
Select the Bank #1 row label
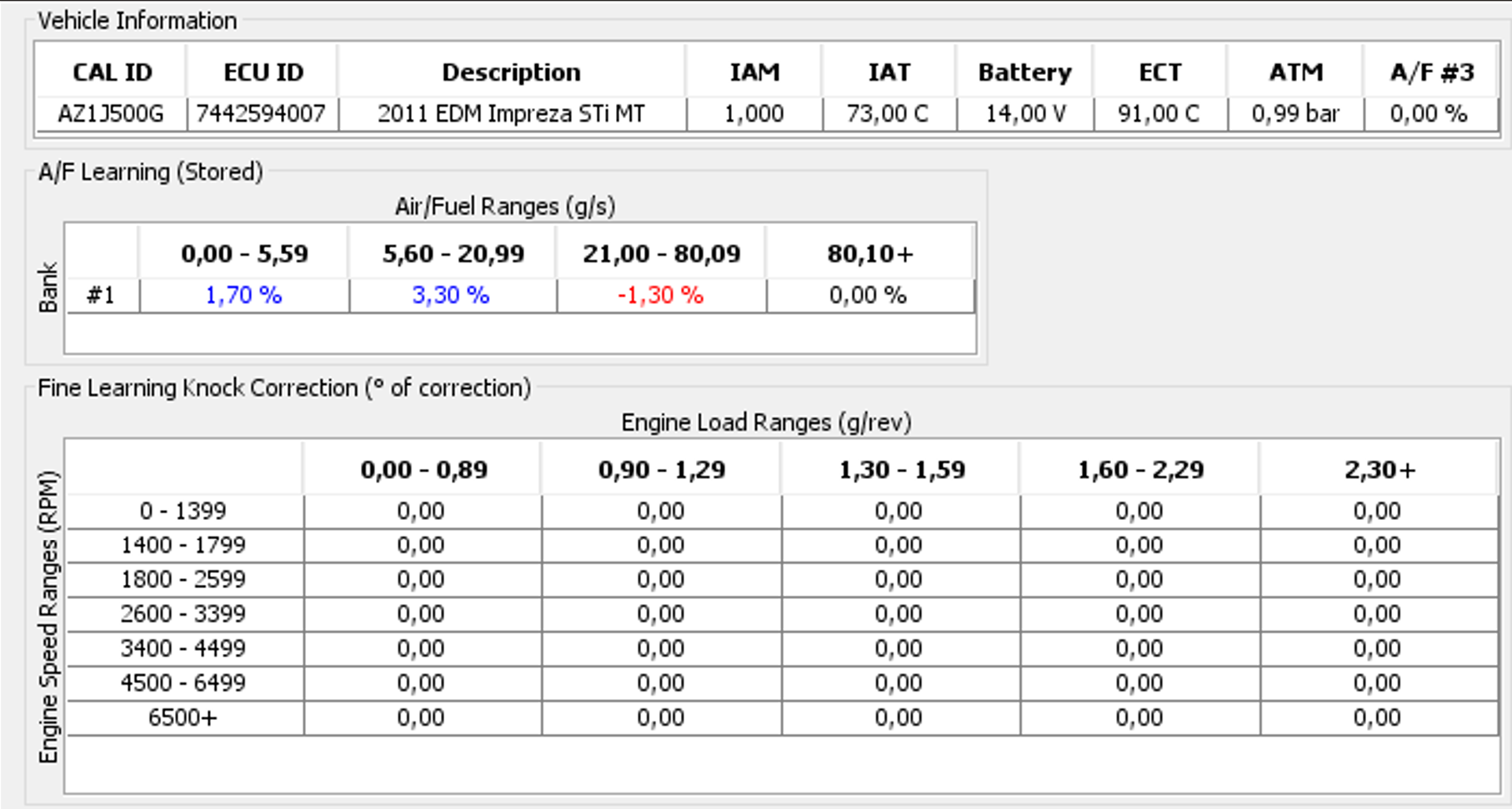101,295
